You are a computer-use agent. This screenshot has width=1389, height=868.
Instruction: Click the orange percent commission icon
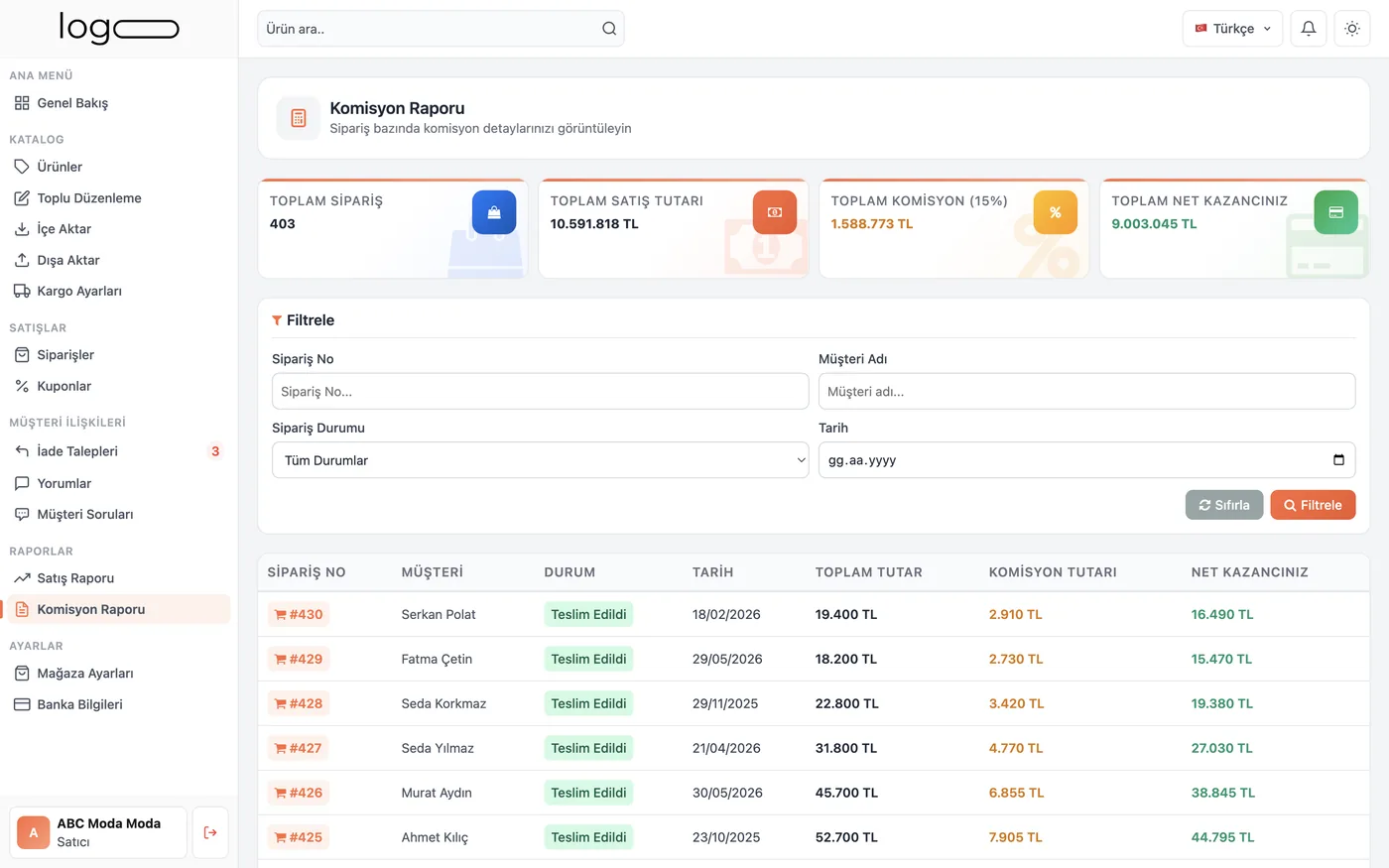point(1056,212)
